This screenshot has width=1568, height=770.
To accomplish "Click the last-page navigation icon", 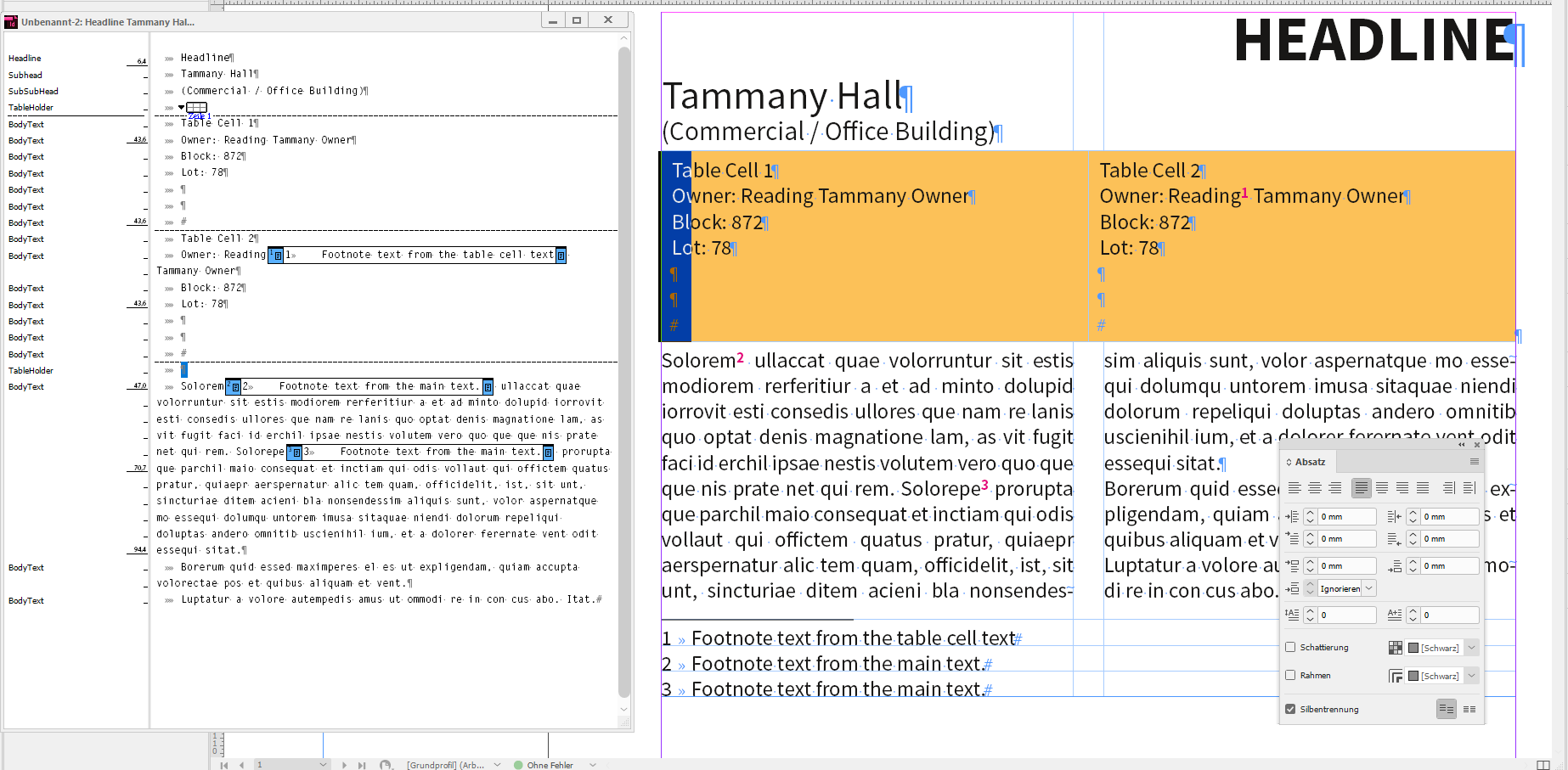I will coord(362,765).
